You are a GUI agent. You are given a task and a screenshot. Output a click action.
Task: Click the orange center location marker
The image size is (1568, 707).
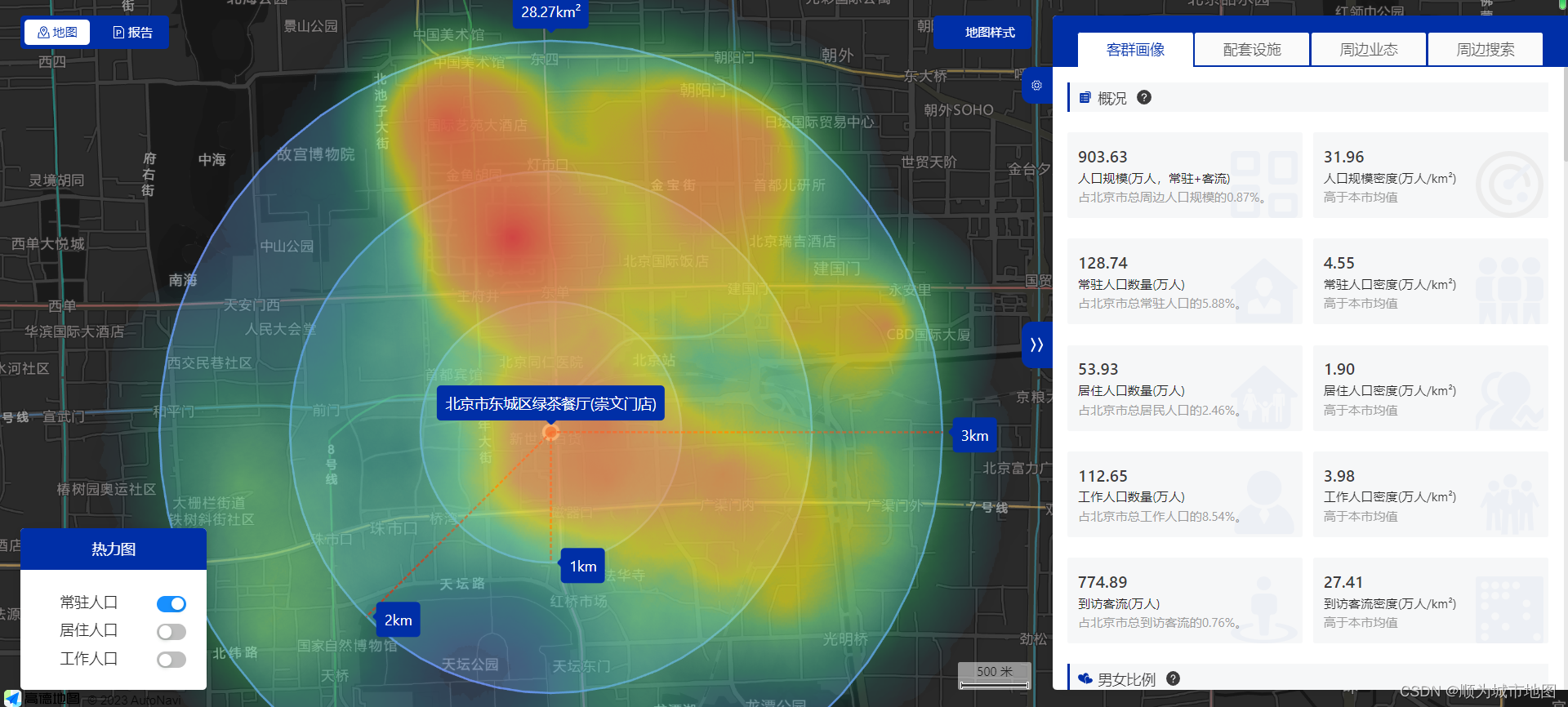click(551, 432)
